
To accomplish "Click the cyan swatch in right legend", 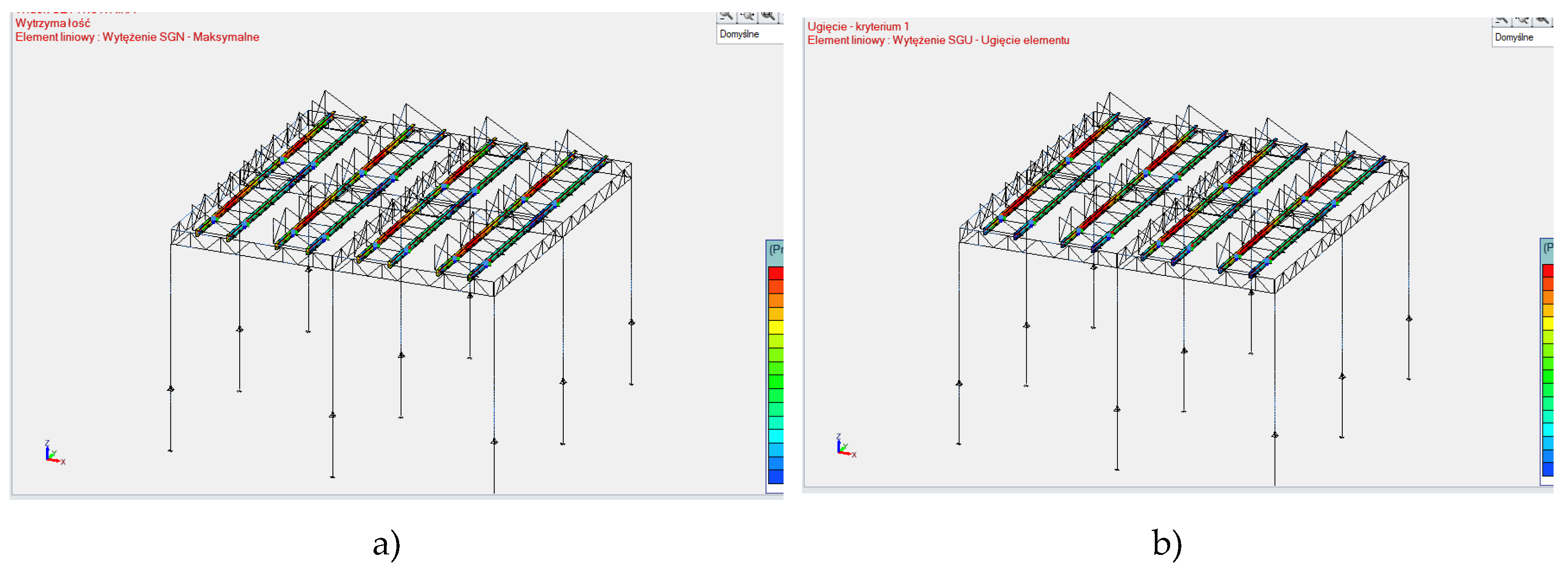I will pos(1548,430).
